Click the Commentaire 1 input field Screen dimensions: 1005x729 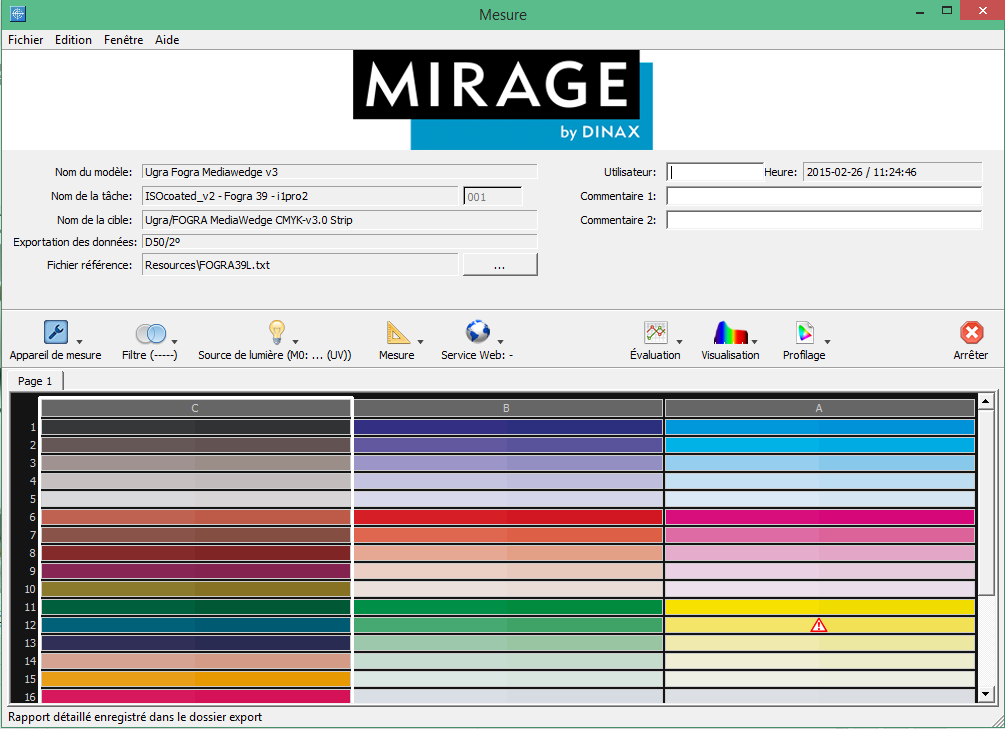coord(824,196)
